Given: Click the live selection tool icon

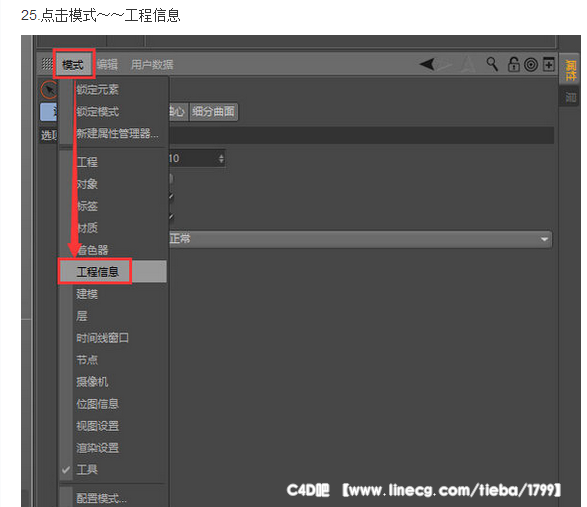Looking at the screenshot, I should click(48, 90).
